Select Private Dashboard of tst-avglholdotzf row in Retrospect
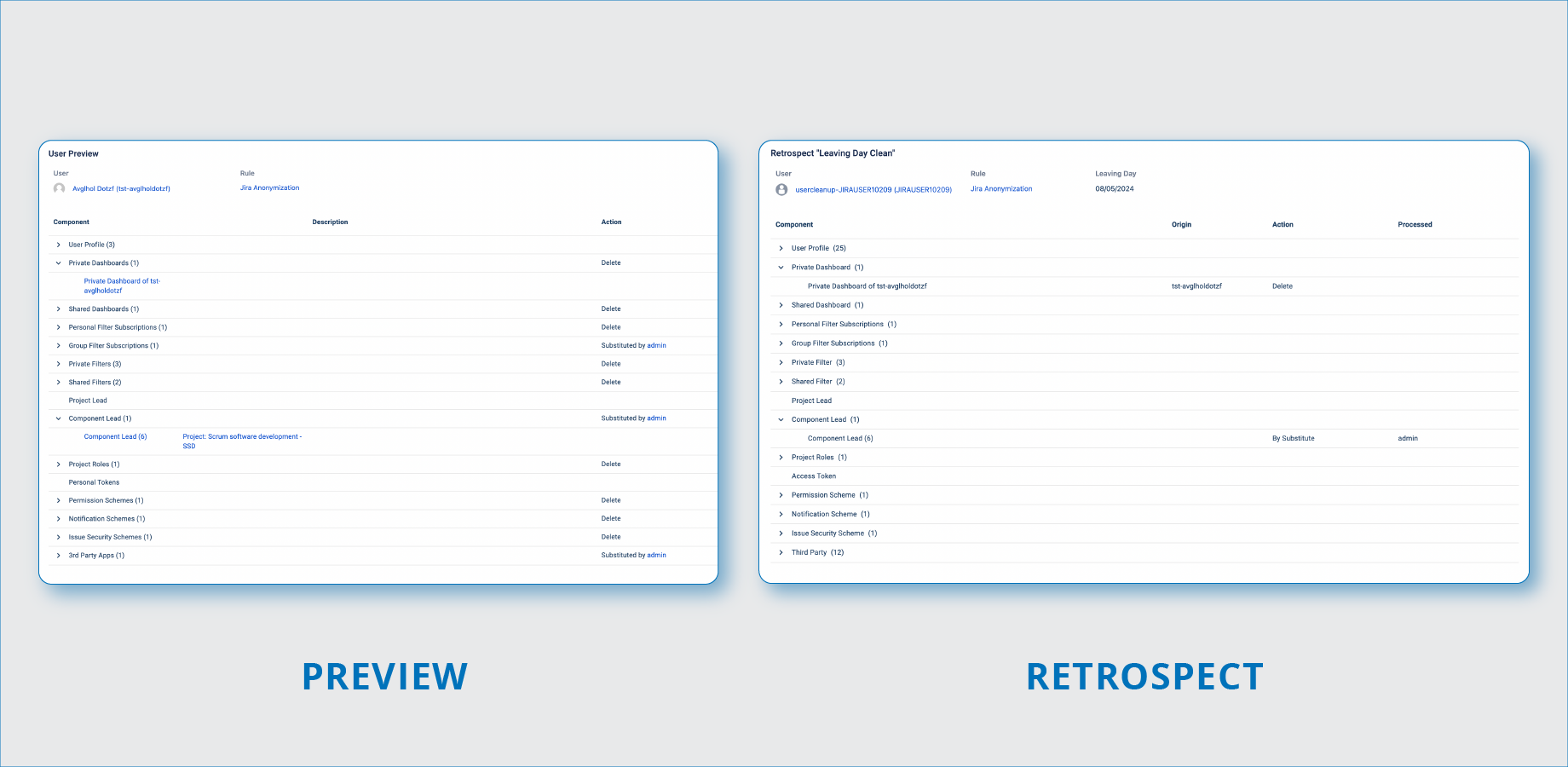This screenshot has width=1568, height=767. tap(1144, 286)
